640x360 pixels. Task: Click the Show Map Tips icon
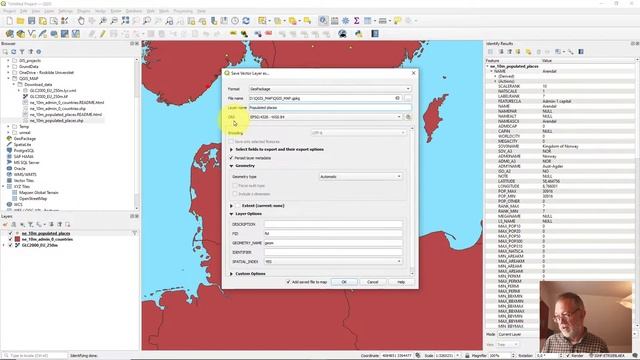click(x=397, y=21)
